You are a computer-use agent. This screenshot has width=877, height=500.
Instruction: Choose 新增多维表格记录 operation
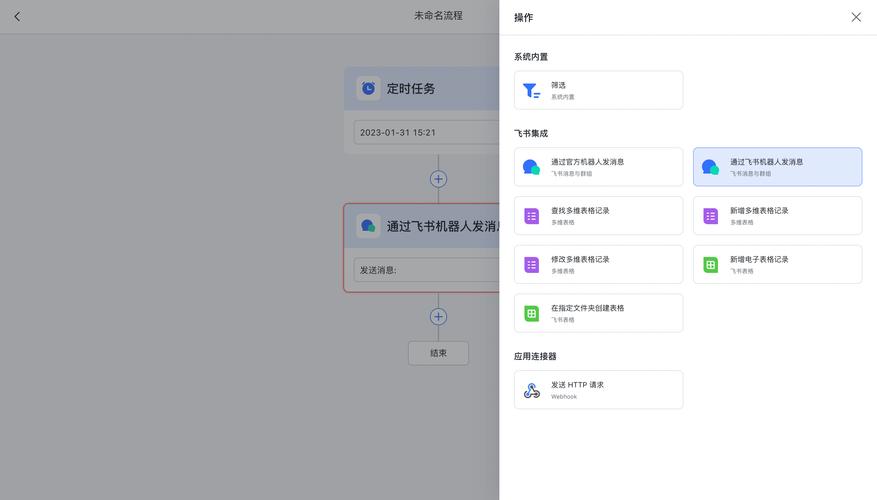pyautogui.click(x=777, y=215)
